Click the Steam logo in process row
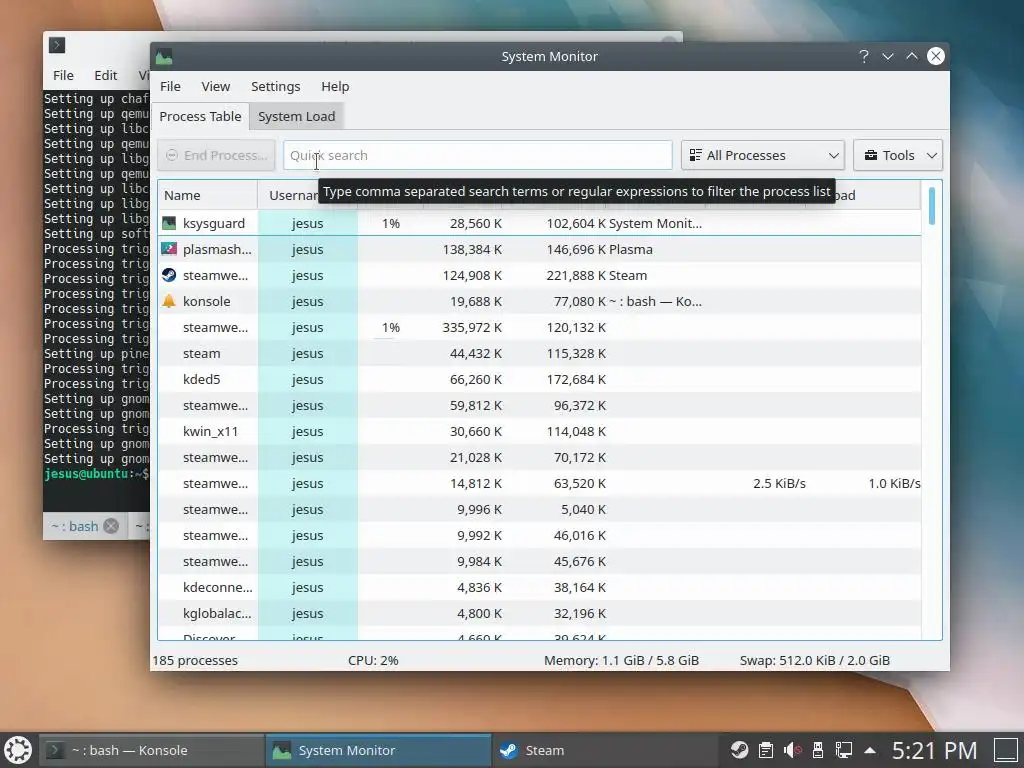The height and width of the screenshot is (768, 1024). pyautogui.click(x=169, y=275)
